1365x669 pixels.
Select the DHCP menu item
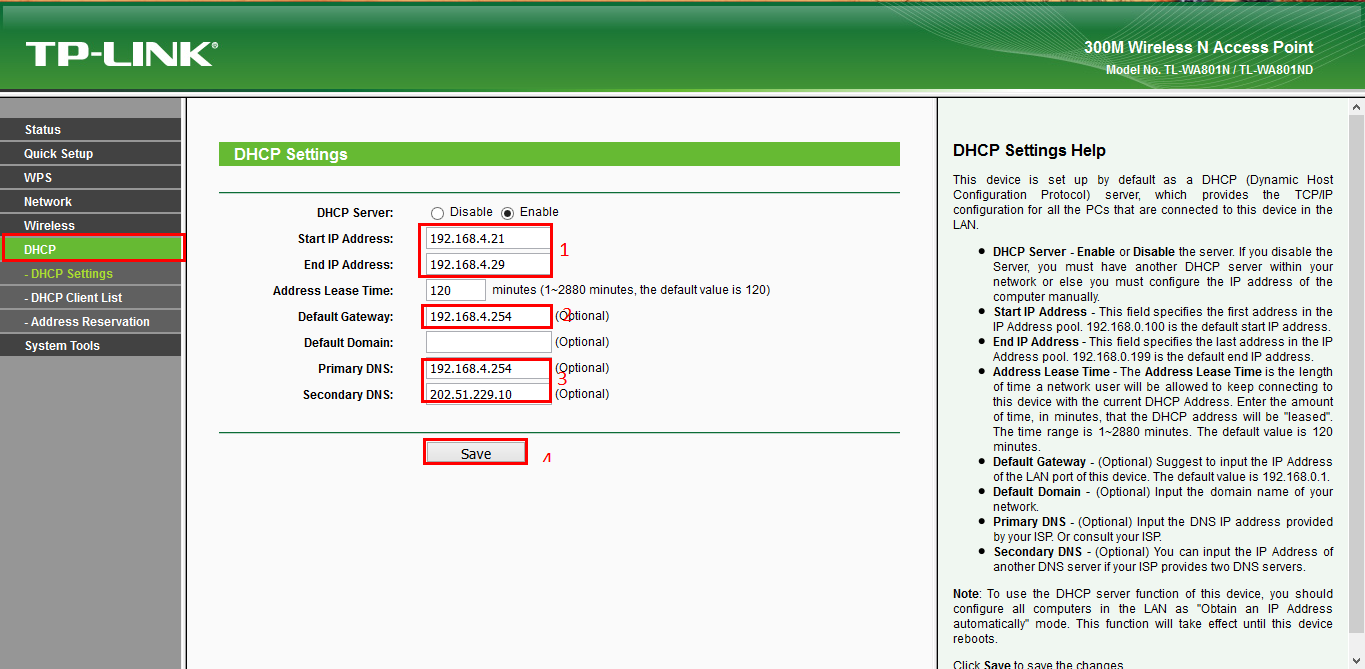tap(93, 249)
